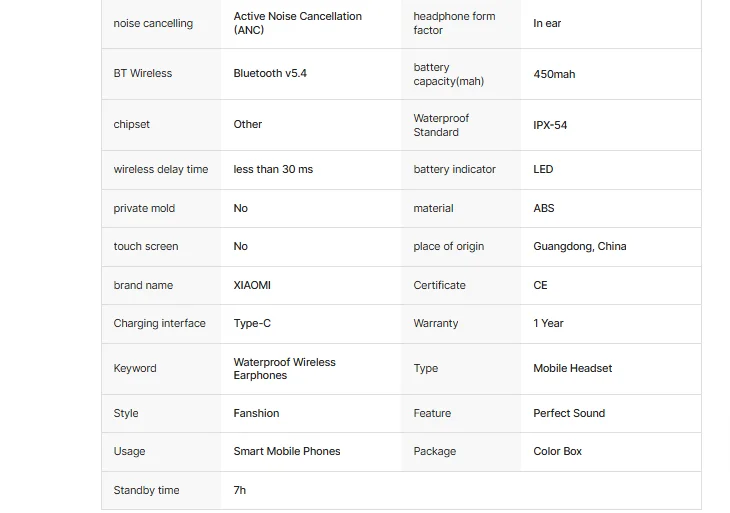
Task: Click the 450mah battery capacity value
Action: coord(554,74)
